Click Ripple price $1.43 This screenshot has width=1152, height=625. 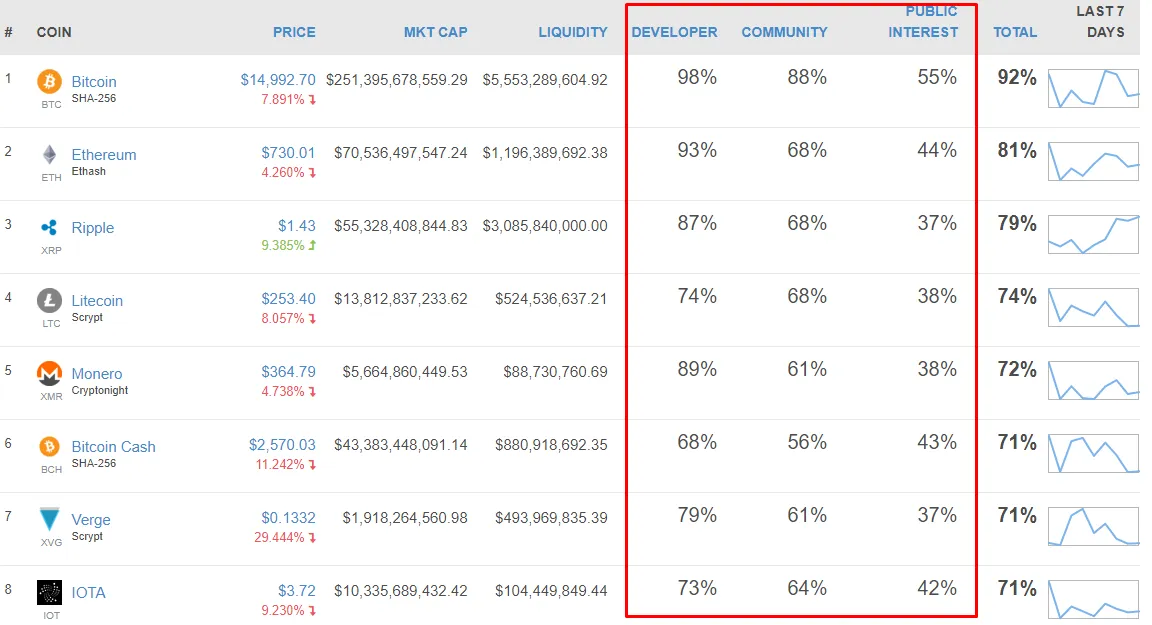297,225
